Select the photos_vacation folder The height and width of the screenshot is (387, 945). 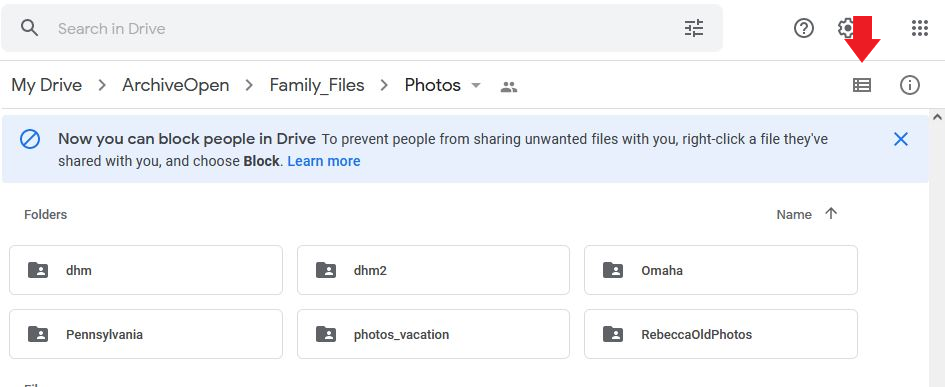[433, 334]
